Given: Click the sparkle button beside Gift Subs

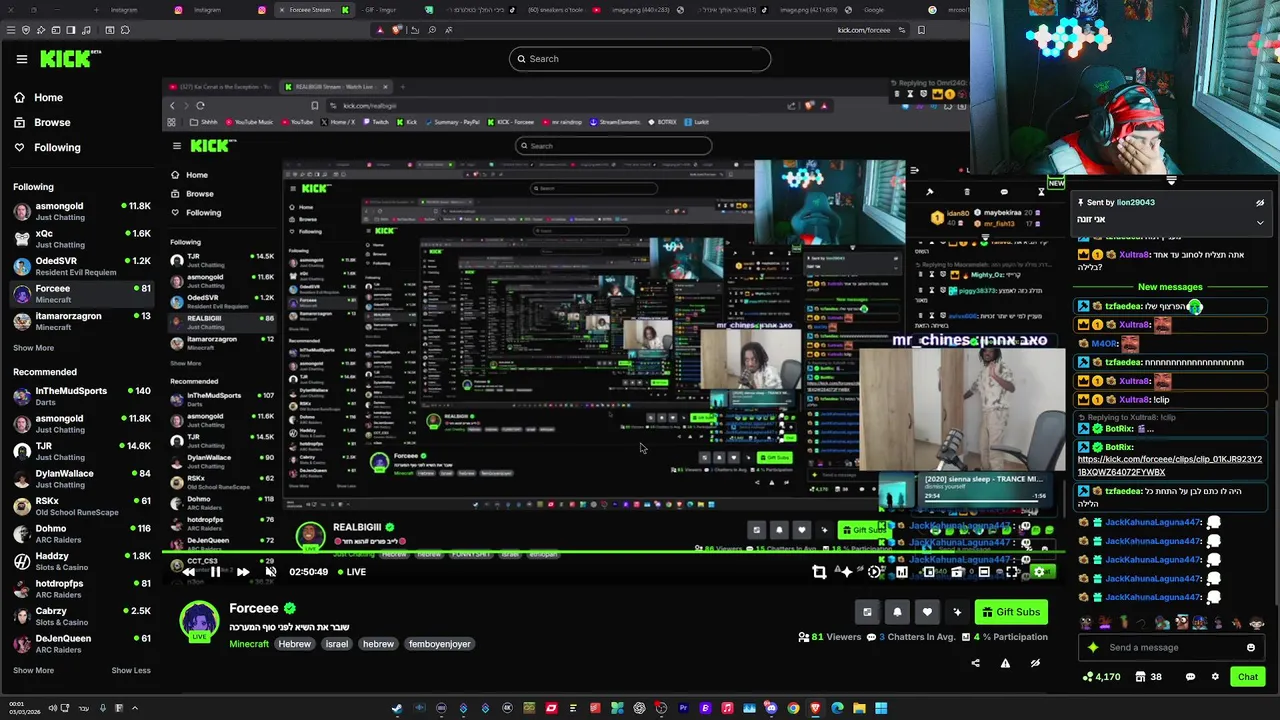Looking at the screenshot, I should (x=957, y=612).
